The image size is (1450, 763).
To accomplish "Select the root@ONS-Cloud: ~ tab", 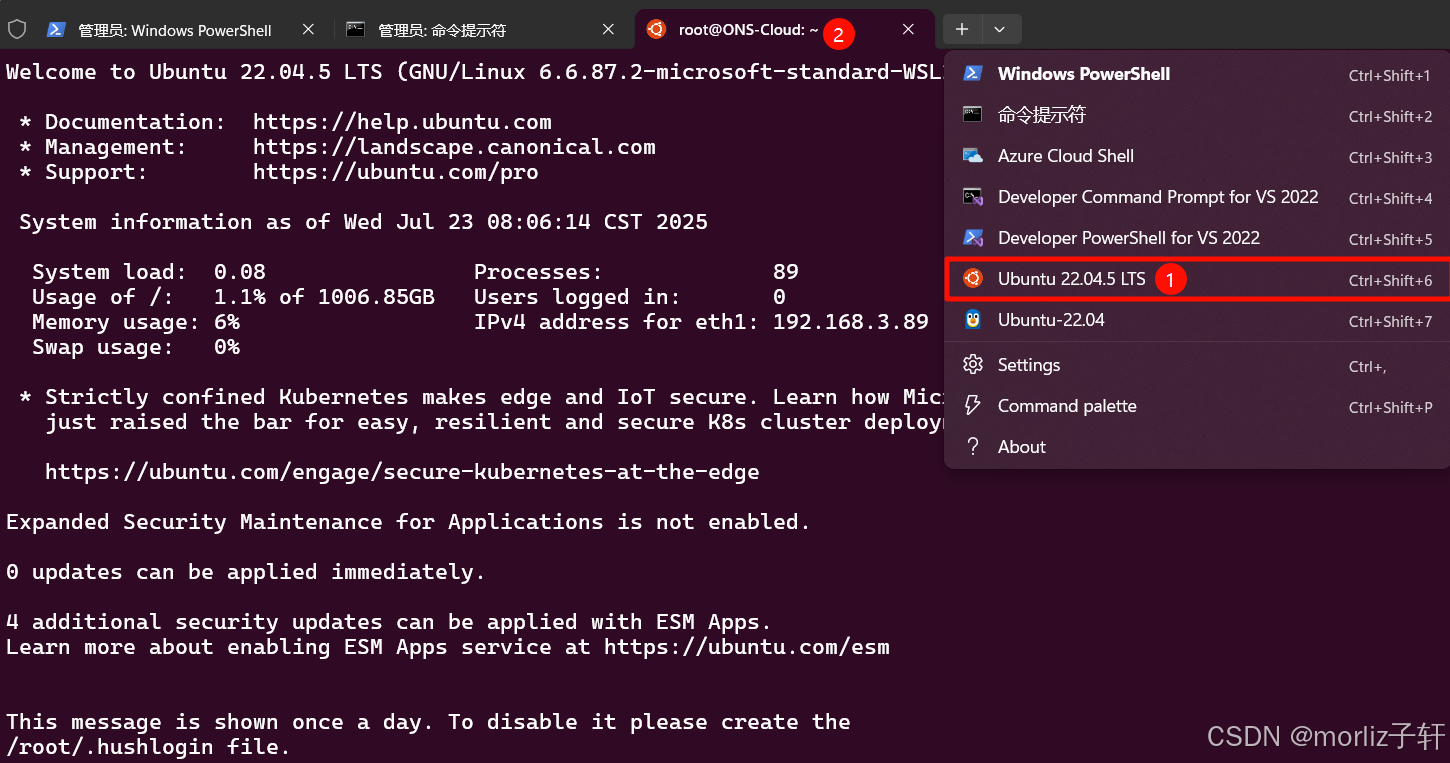I will (x=748, y=30).
